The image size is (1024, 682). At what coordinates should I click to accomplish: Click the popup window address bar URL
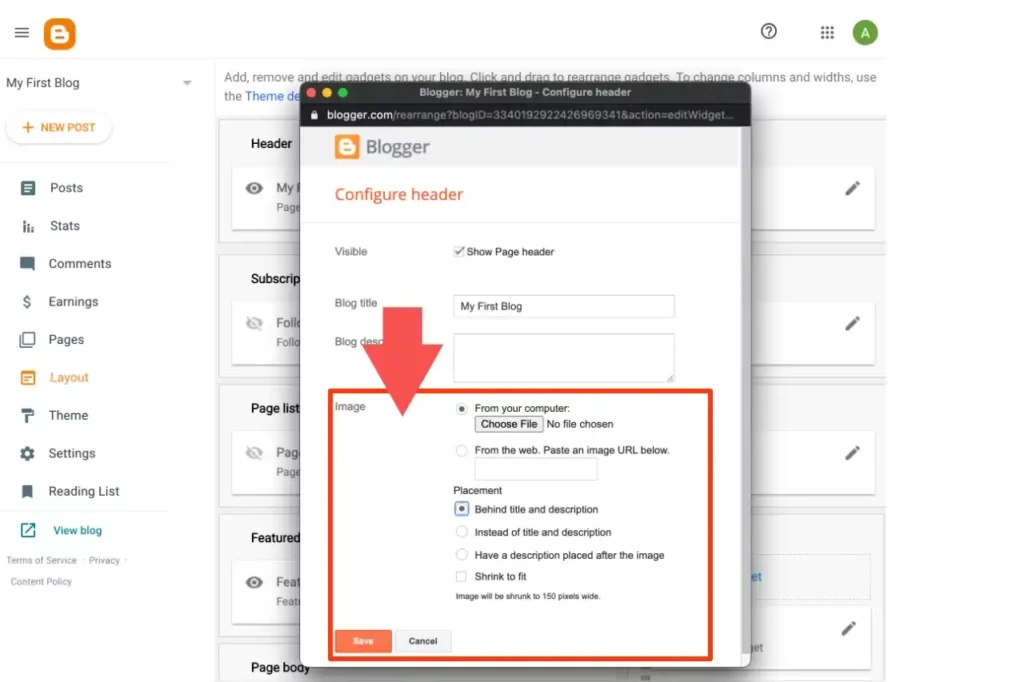[530, 115]
